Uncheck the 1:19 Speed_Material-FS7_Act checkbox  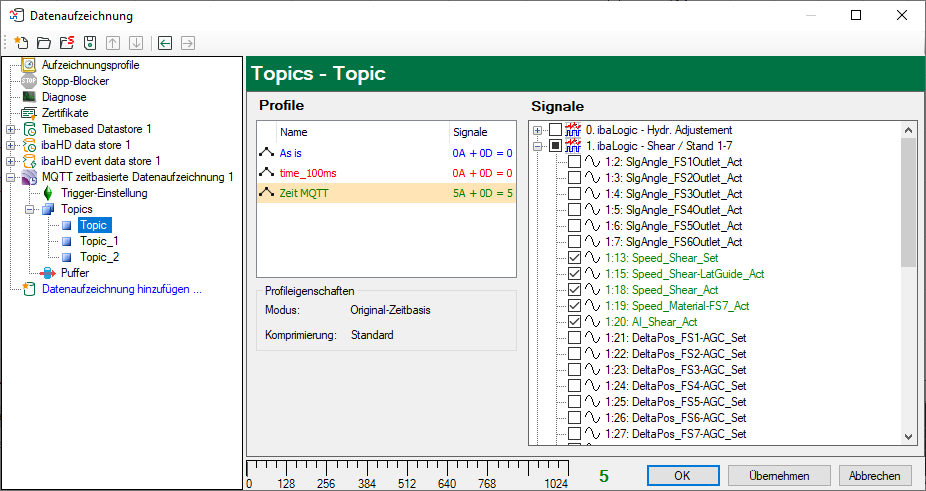pos(574,305)
